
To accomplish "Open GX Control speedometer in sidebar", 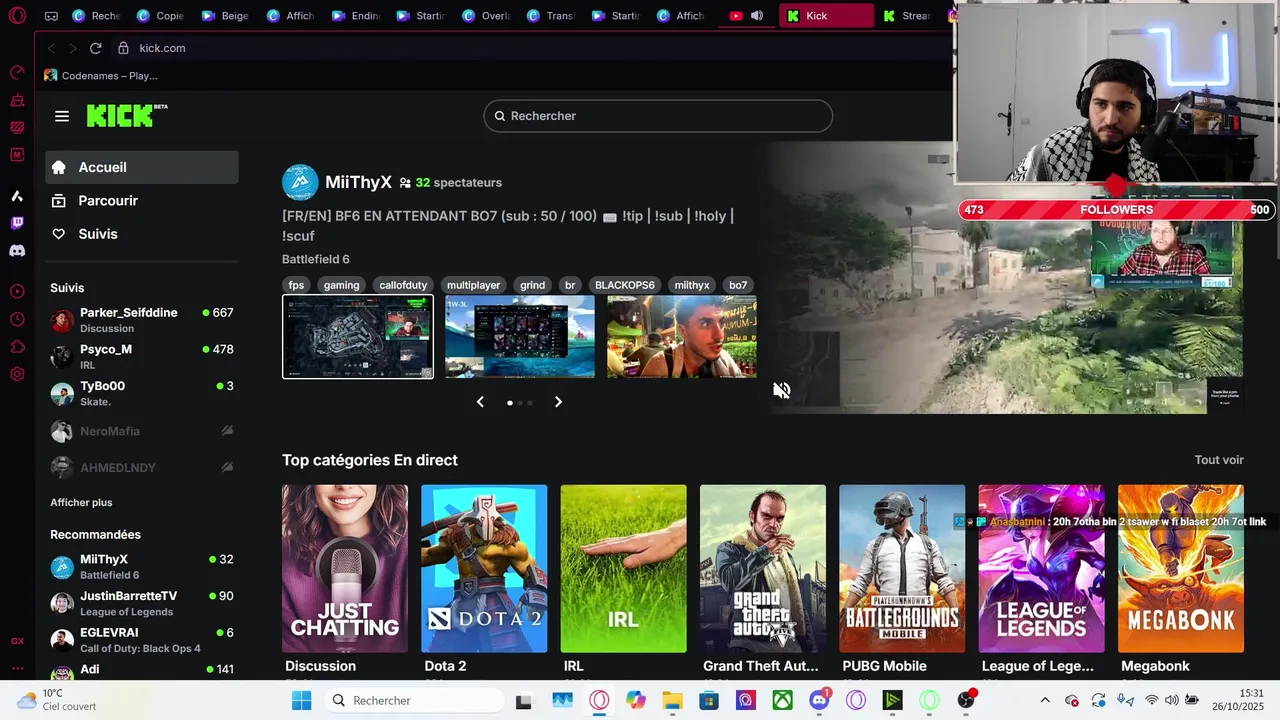I will tap(17, 72).
